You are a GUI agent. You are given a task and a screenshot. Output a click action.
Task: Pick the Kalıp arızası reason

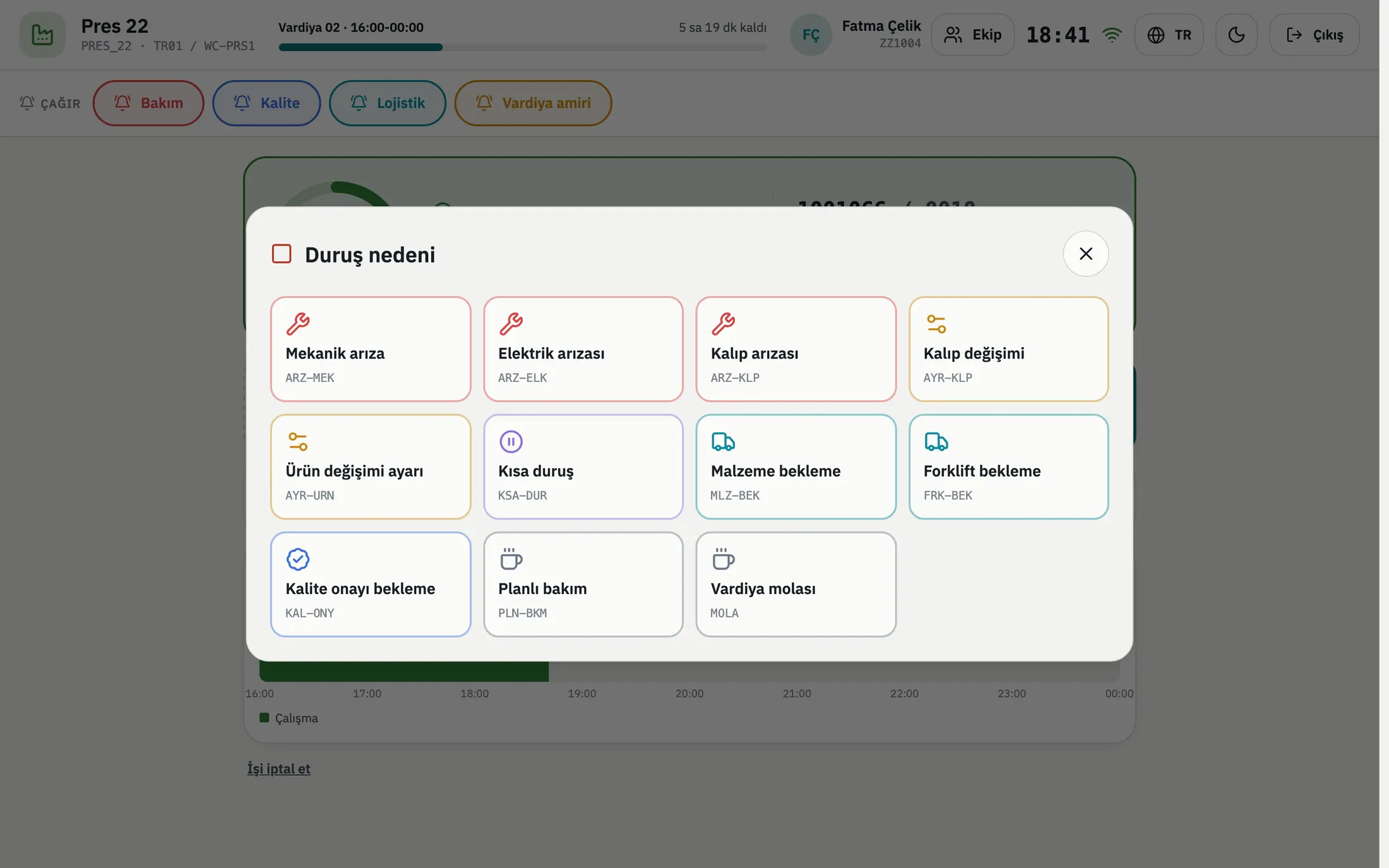point(796,349)
